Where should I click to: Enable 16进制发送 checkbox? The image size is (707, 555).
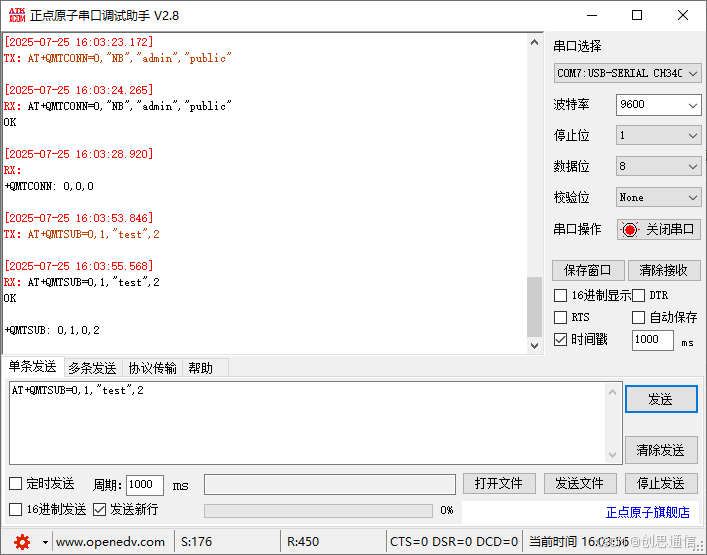pyautogui.click(x=15, y=510)
